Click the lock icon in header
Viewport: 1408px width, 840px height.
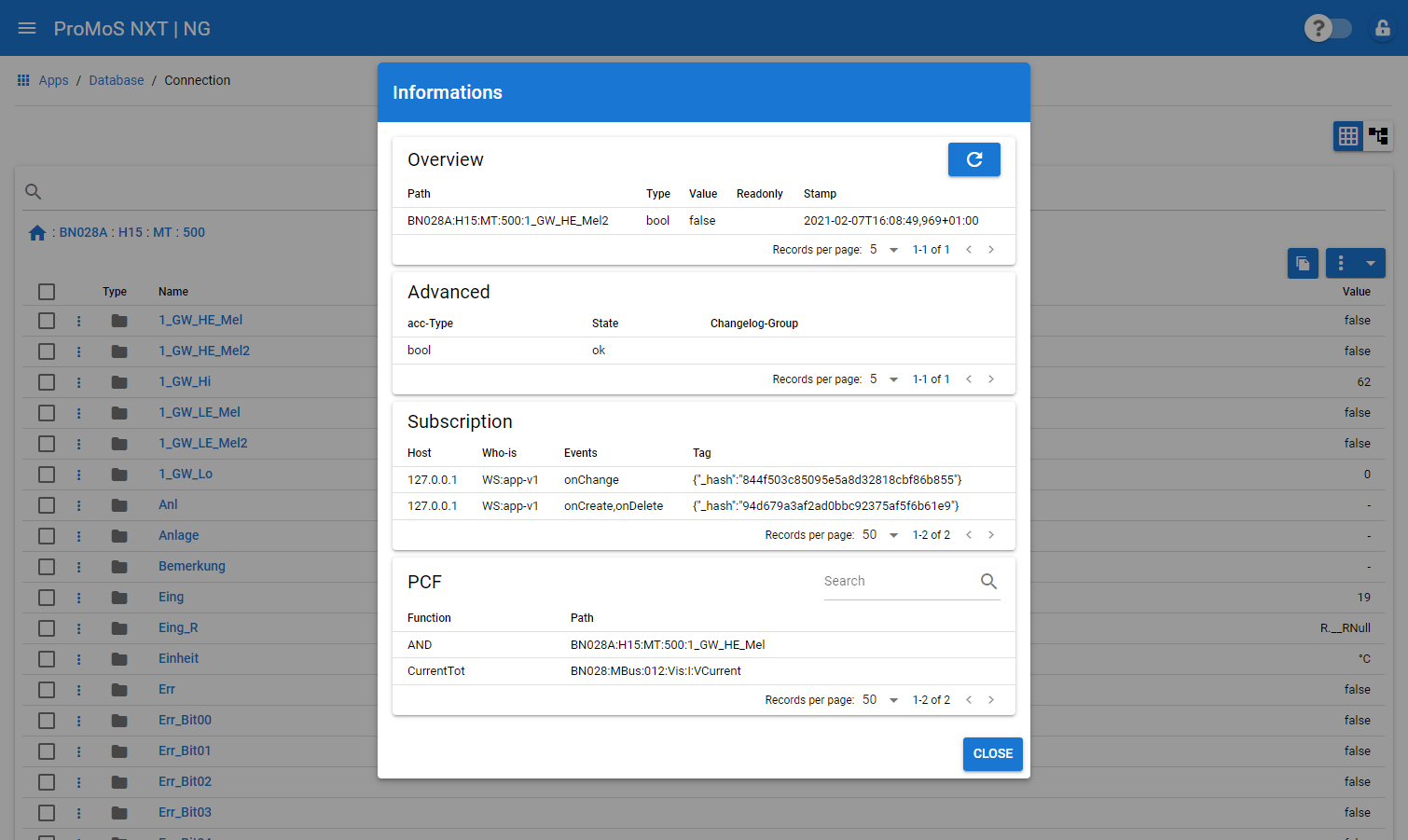coord(1383,28)
